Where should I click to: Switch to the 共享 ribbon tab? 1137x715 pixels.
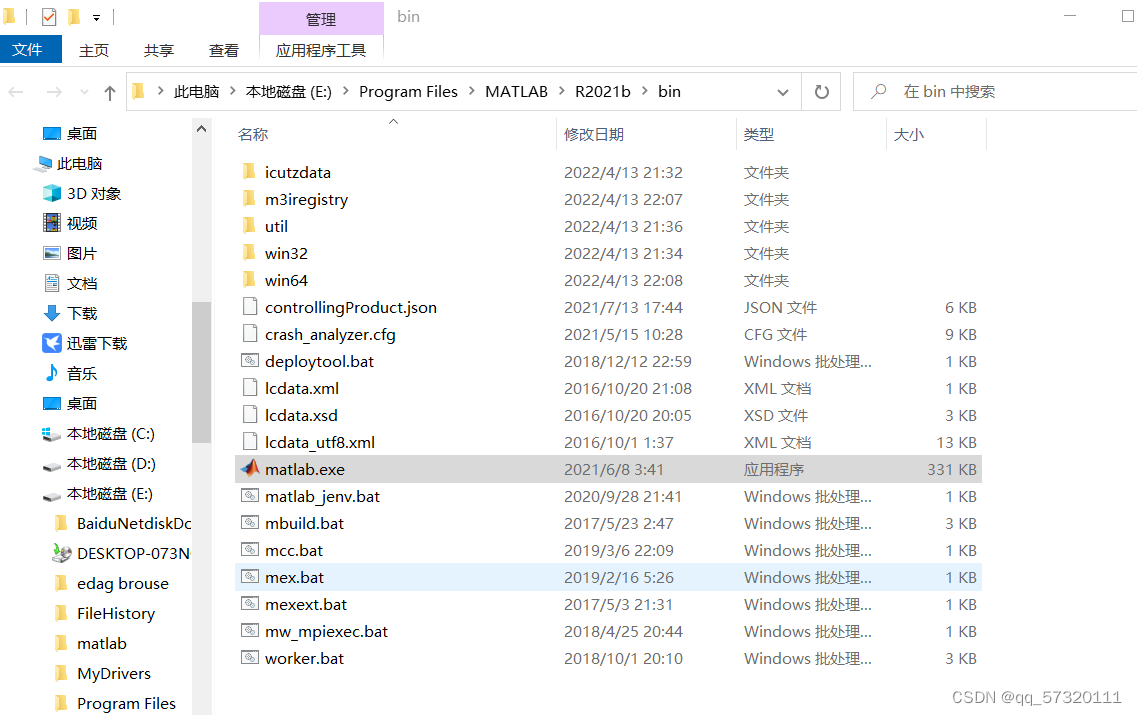coord(158,50)
